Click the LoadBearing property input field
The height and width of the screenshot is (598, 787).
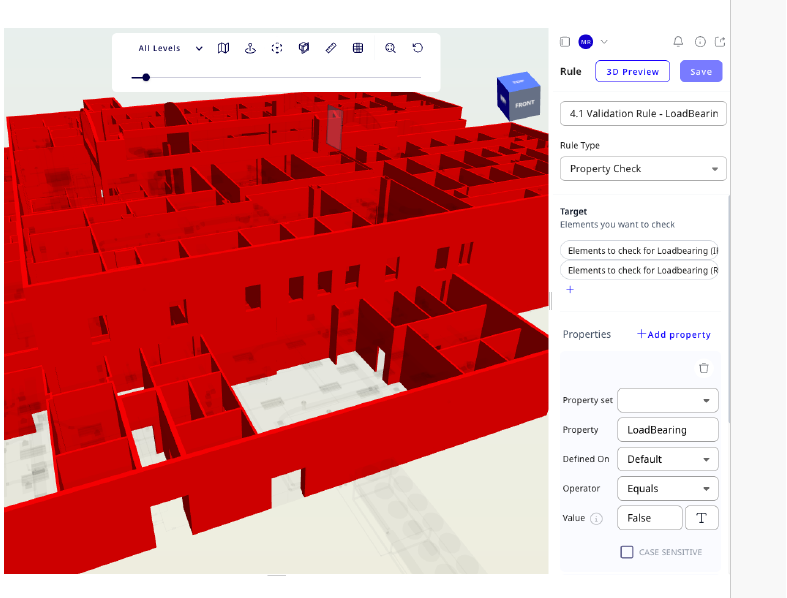click(667, 430)
